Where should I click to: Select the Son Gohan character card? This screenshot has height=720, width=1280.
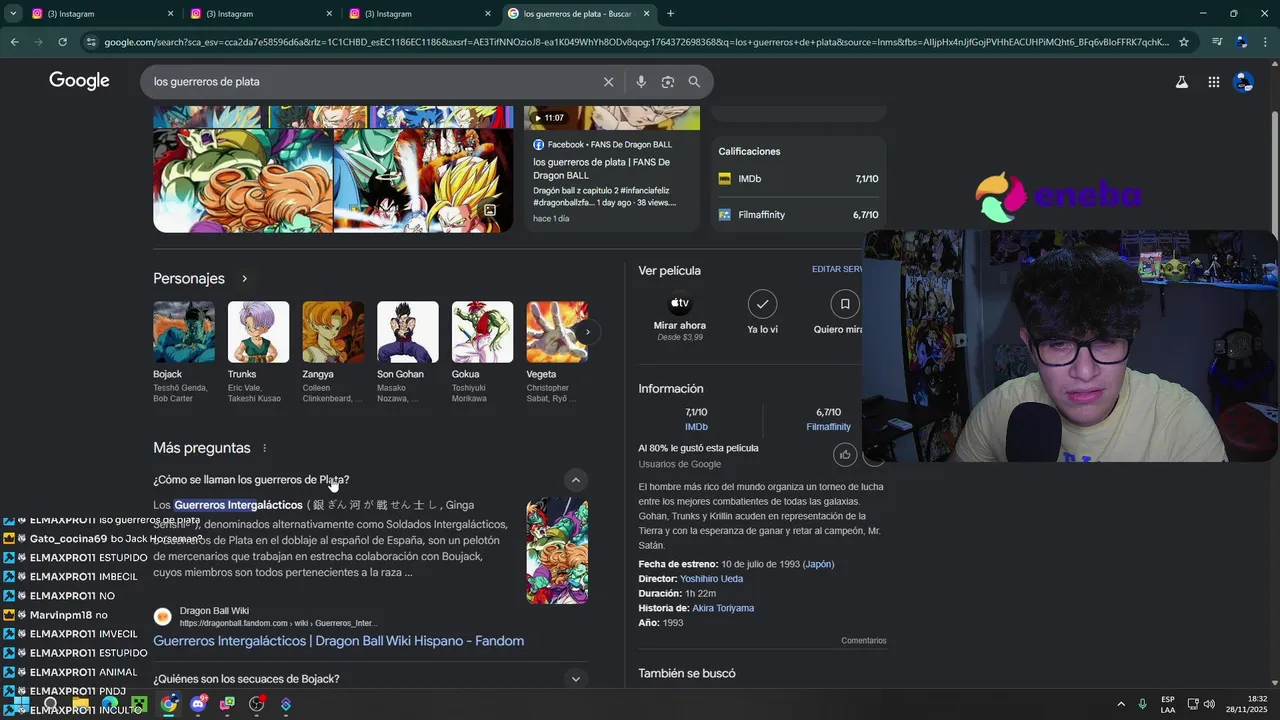[x=408, y=352]
